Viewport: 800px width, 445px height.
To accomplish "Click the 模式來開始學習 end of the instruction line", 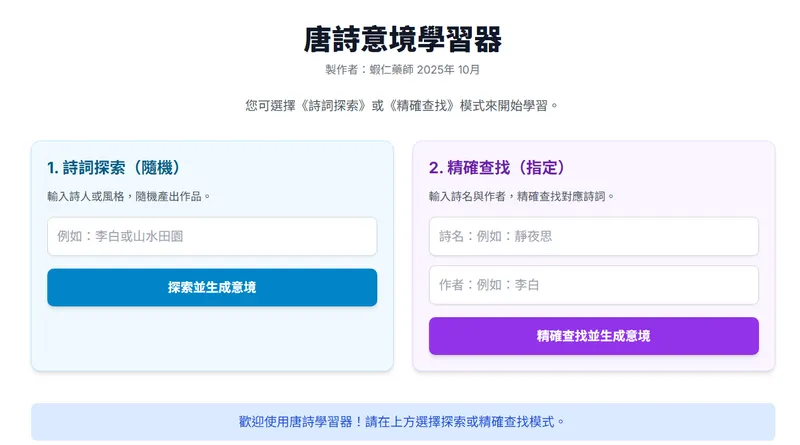I will pos(508,105).
